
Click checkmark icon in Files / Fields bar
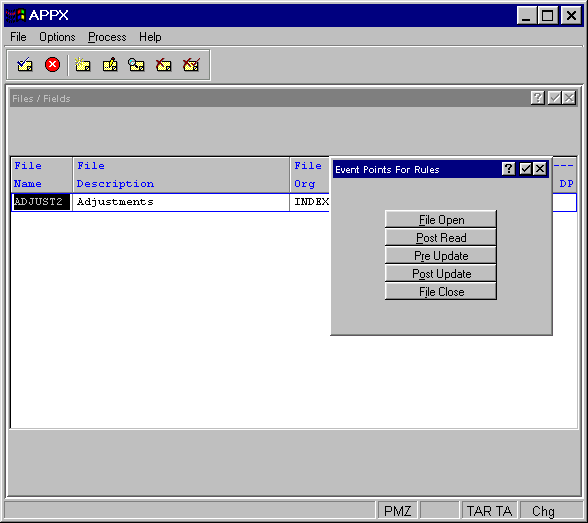(x=554, y=98)
